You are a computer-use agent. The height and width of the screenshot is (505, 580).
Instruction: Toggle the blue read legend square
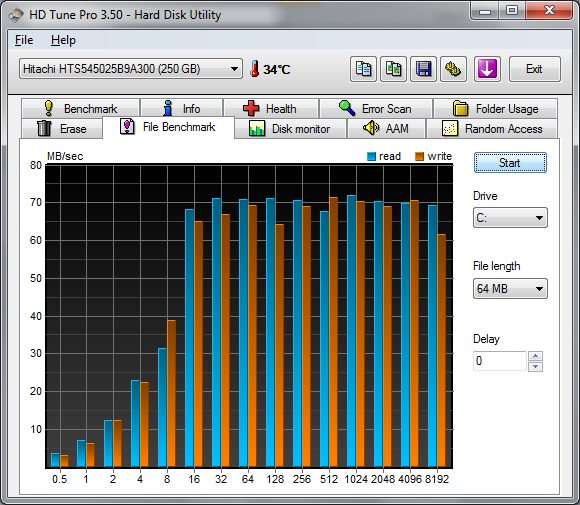[x=371, y=156]
